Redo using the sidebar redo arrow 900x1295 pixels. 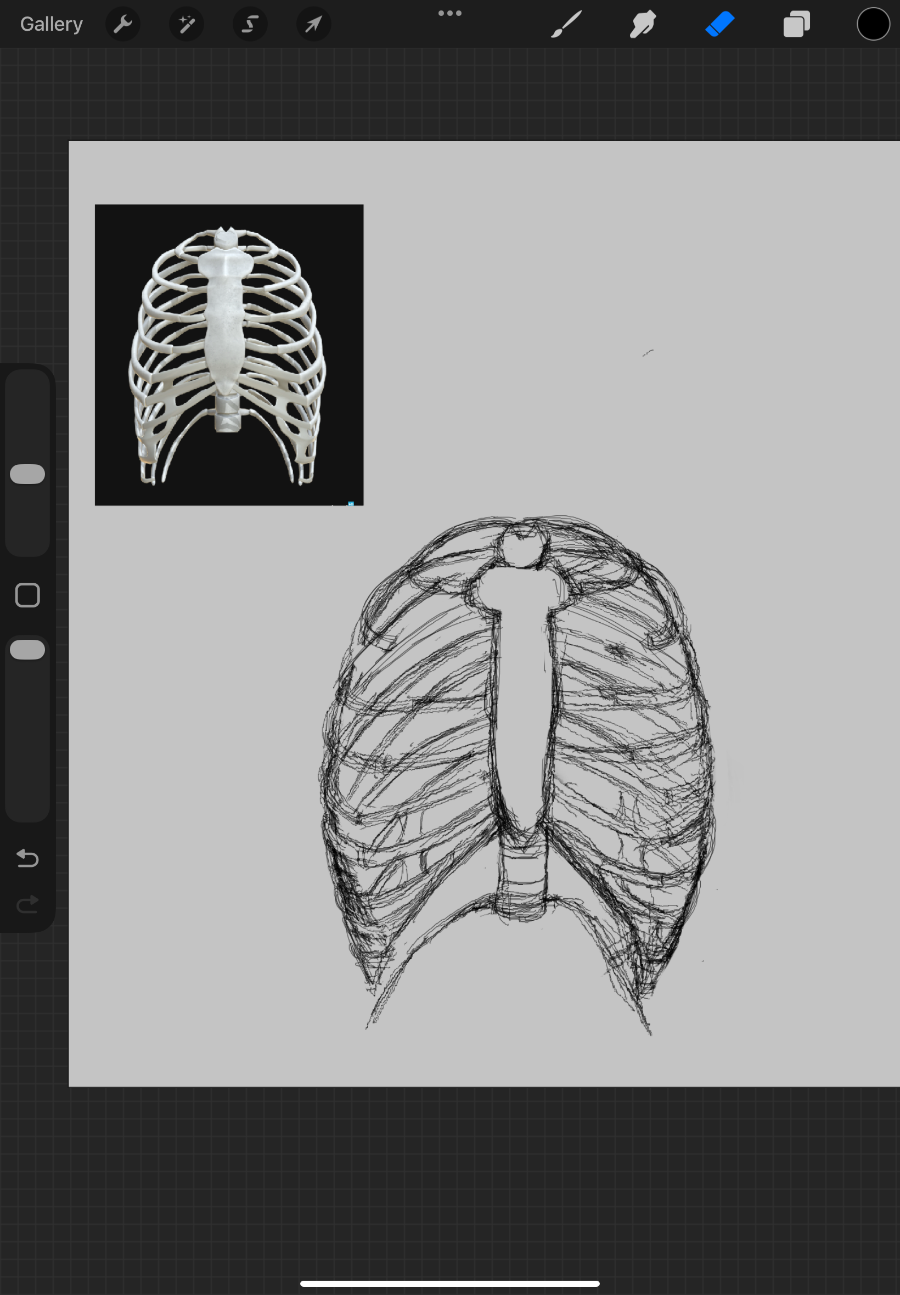coord(28,905)
